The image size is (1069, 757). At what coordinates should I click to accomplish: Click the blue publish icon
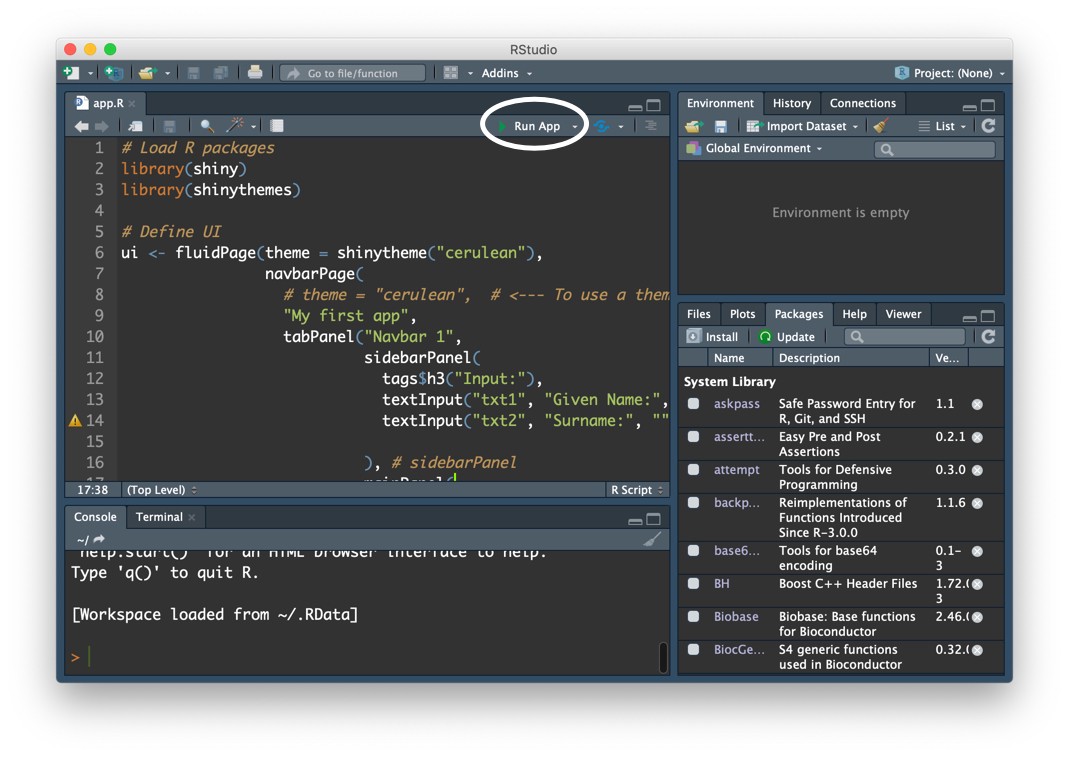[601, 125]
